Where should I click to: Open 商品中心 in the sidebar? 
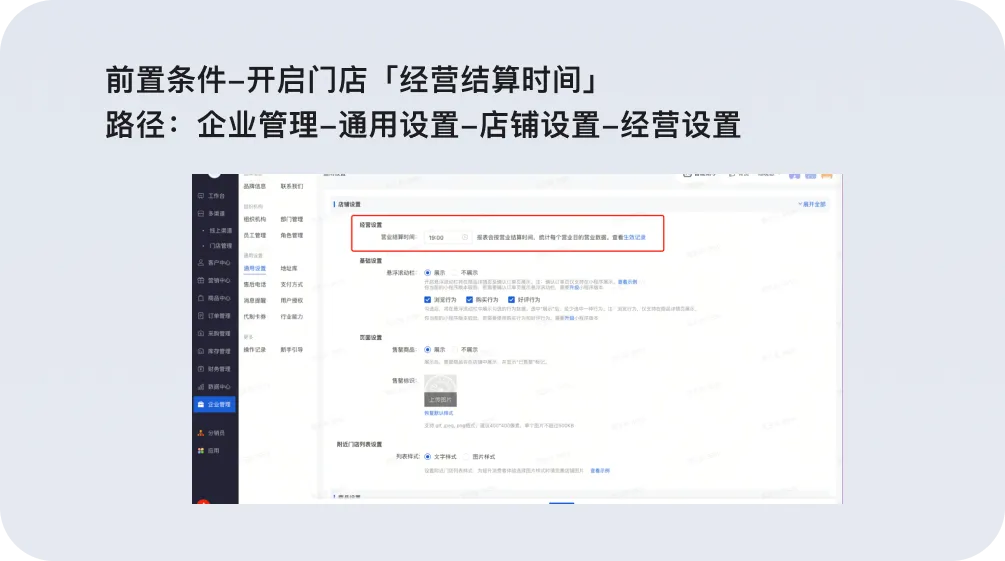[215, 298]
